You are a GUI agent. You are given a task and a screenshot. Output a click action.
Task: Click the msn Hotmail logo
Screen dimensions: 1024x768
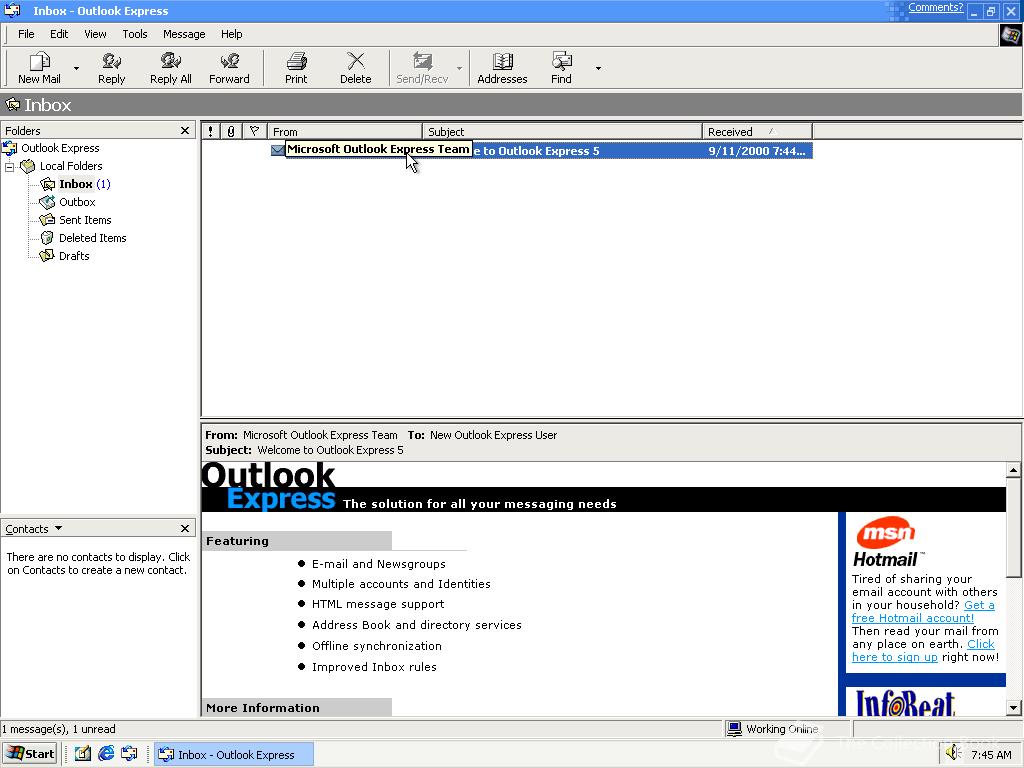point(887,542)
